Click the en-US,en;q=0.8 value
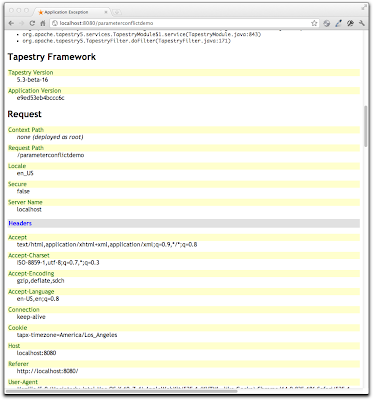 38,299
